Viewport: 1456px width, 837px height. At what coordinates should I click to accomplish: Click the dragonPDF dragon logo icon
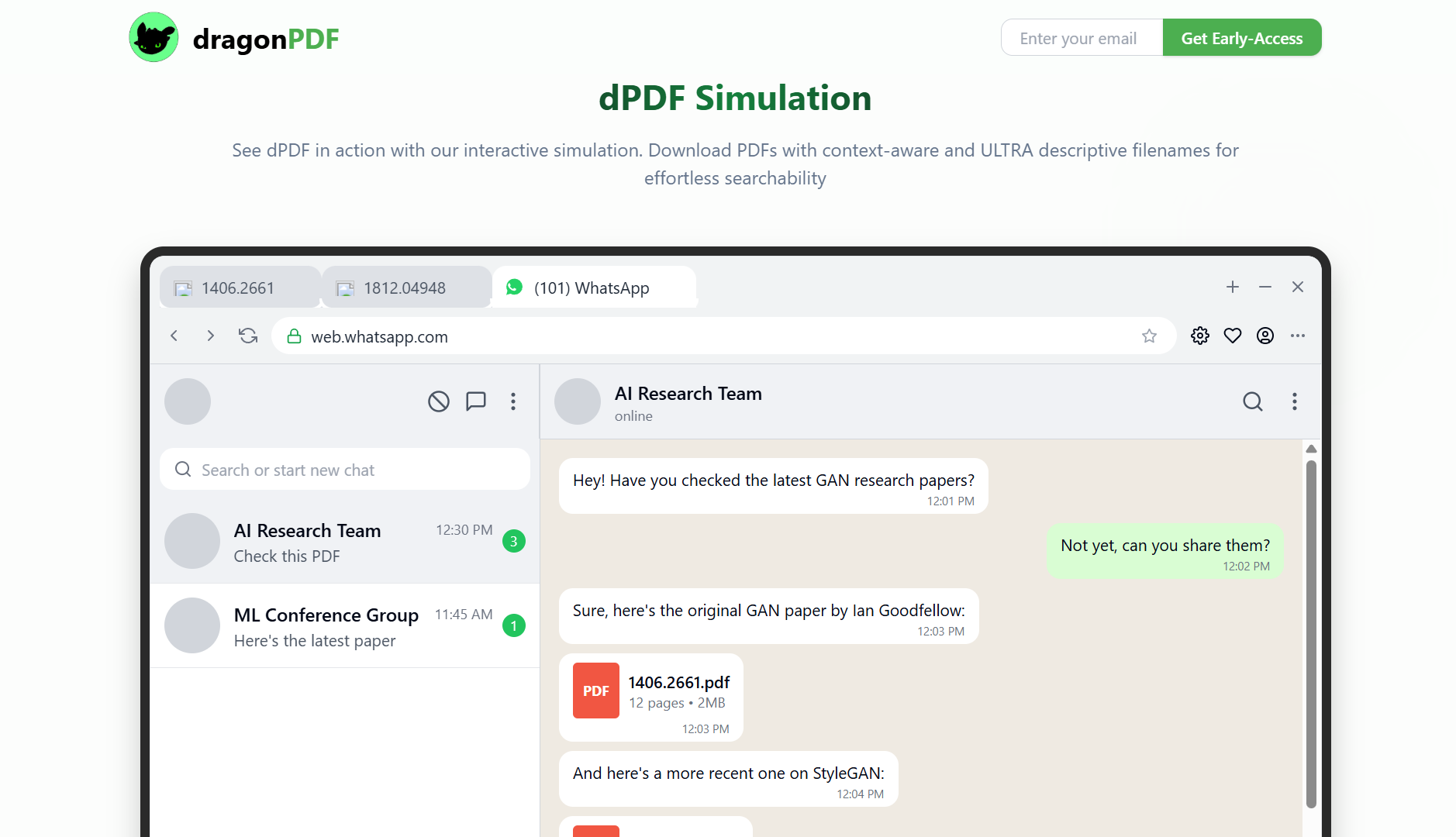(x=154, y=37)
